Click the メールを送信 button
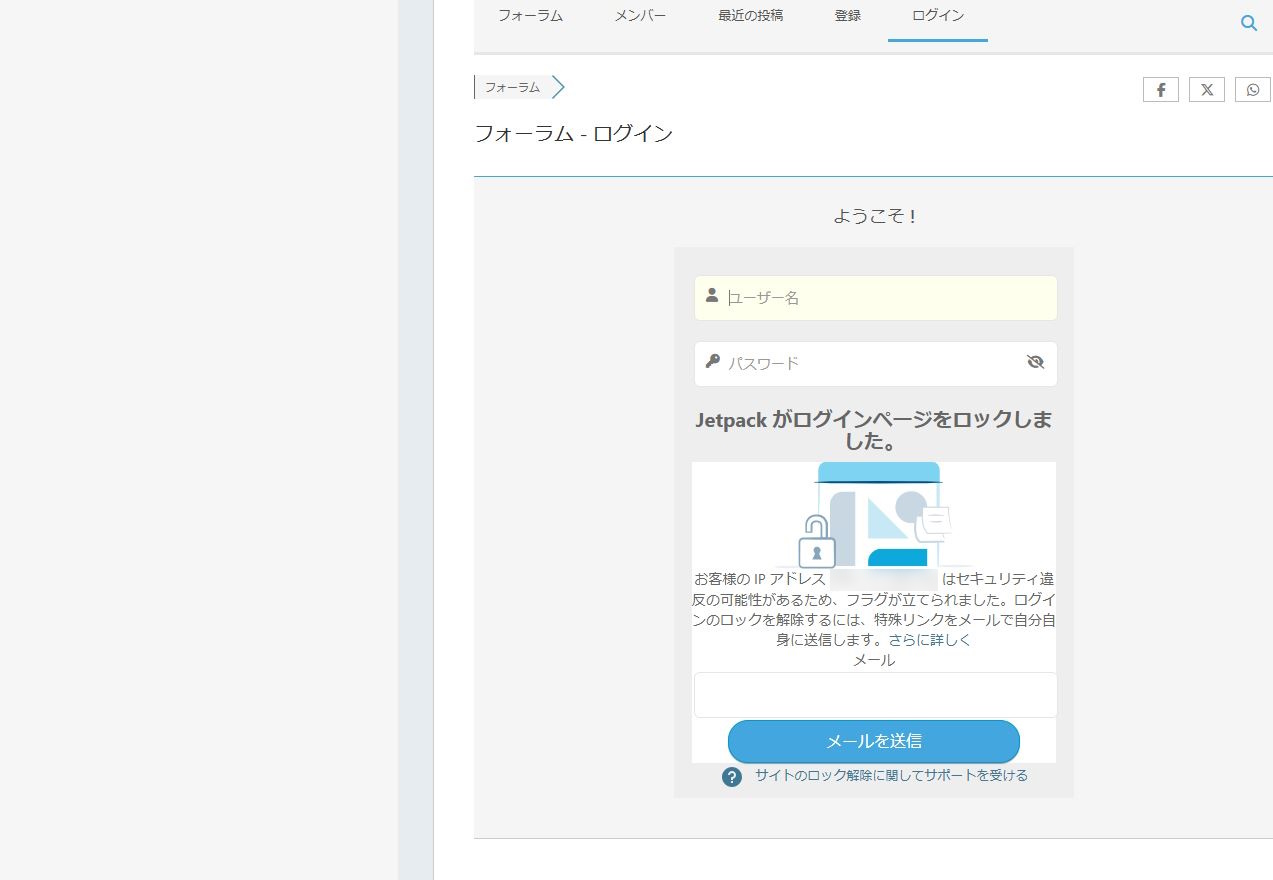Screen dimensions: 1273x880 (x=874, y=742)
